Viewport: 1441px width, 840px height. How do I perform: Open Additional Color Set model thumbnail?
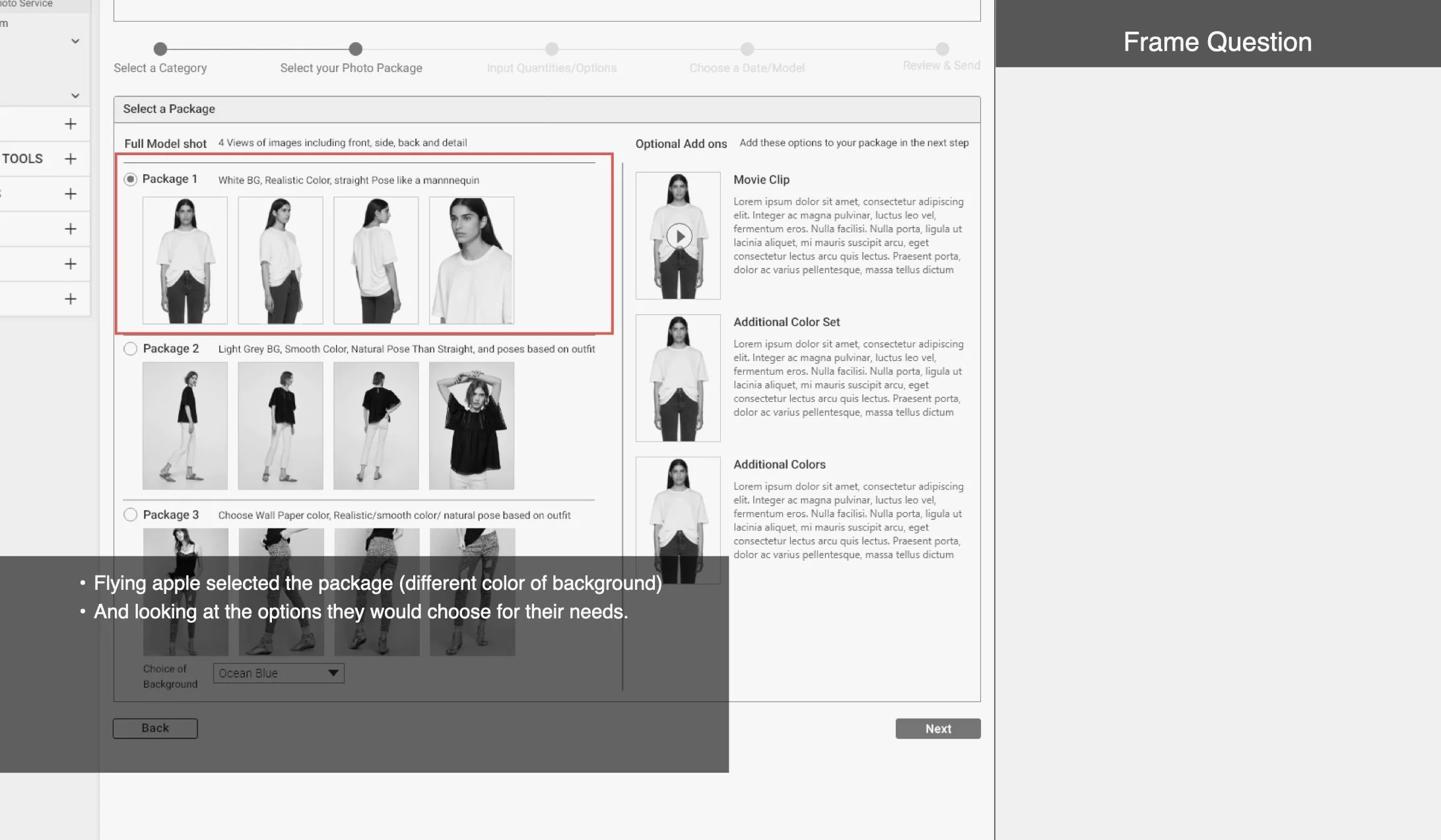tap(678, 378)
